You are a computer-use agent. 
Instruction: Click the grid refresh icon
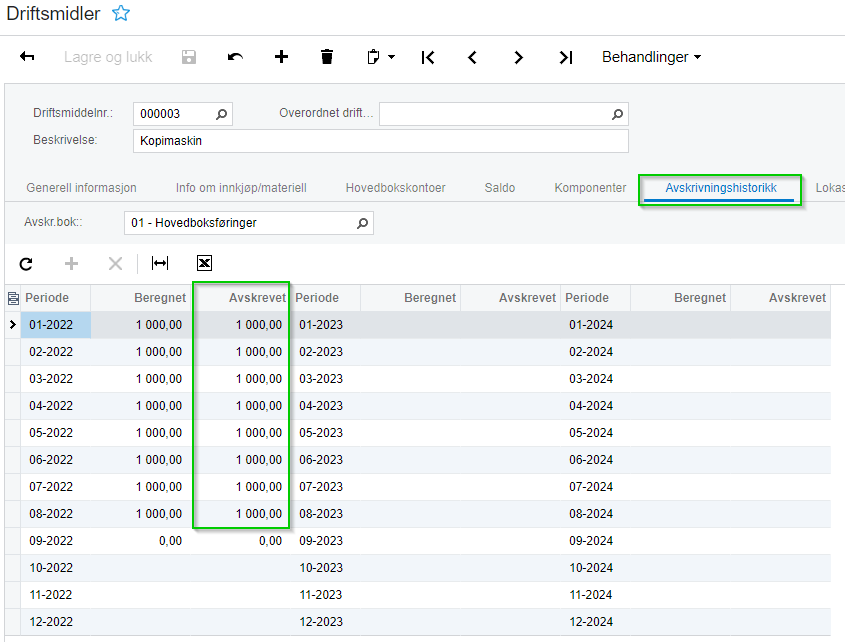26,263
